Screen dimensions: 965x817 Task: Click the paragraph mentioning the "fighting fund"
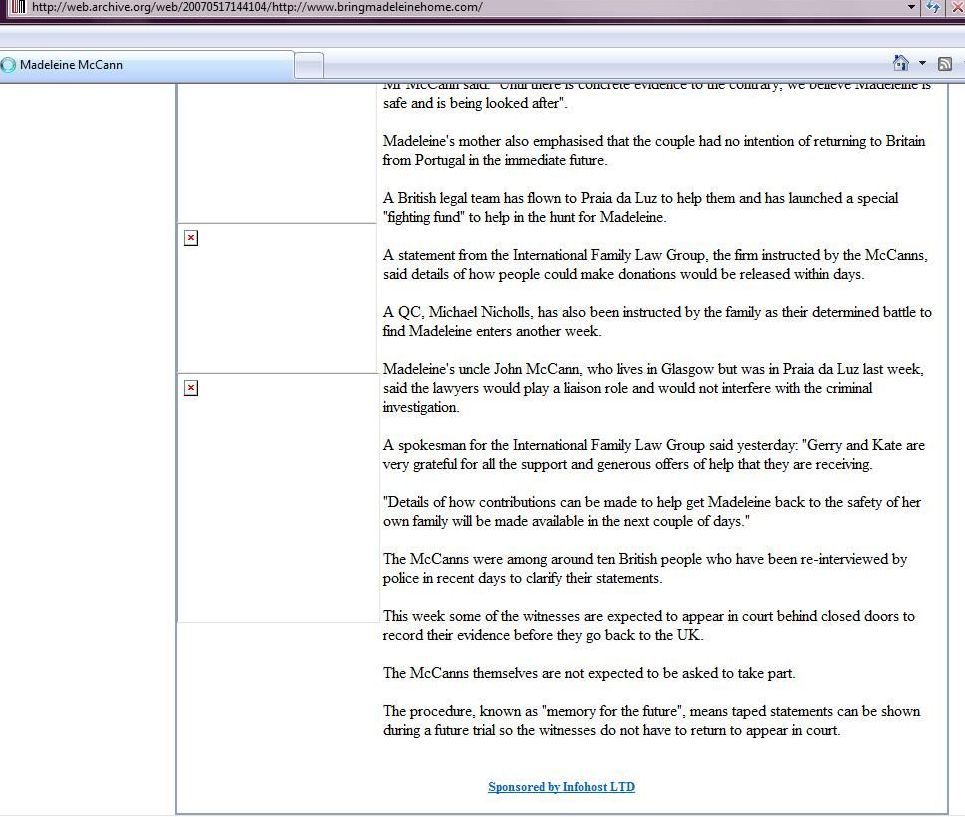point(640,207)
